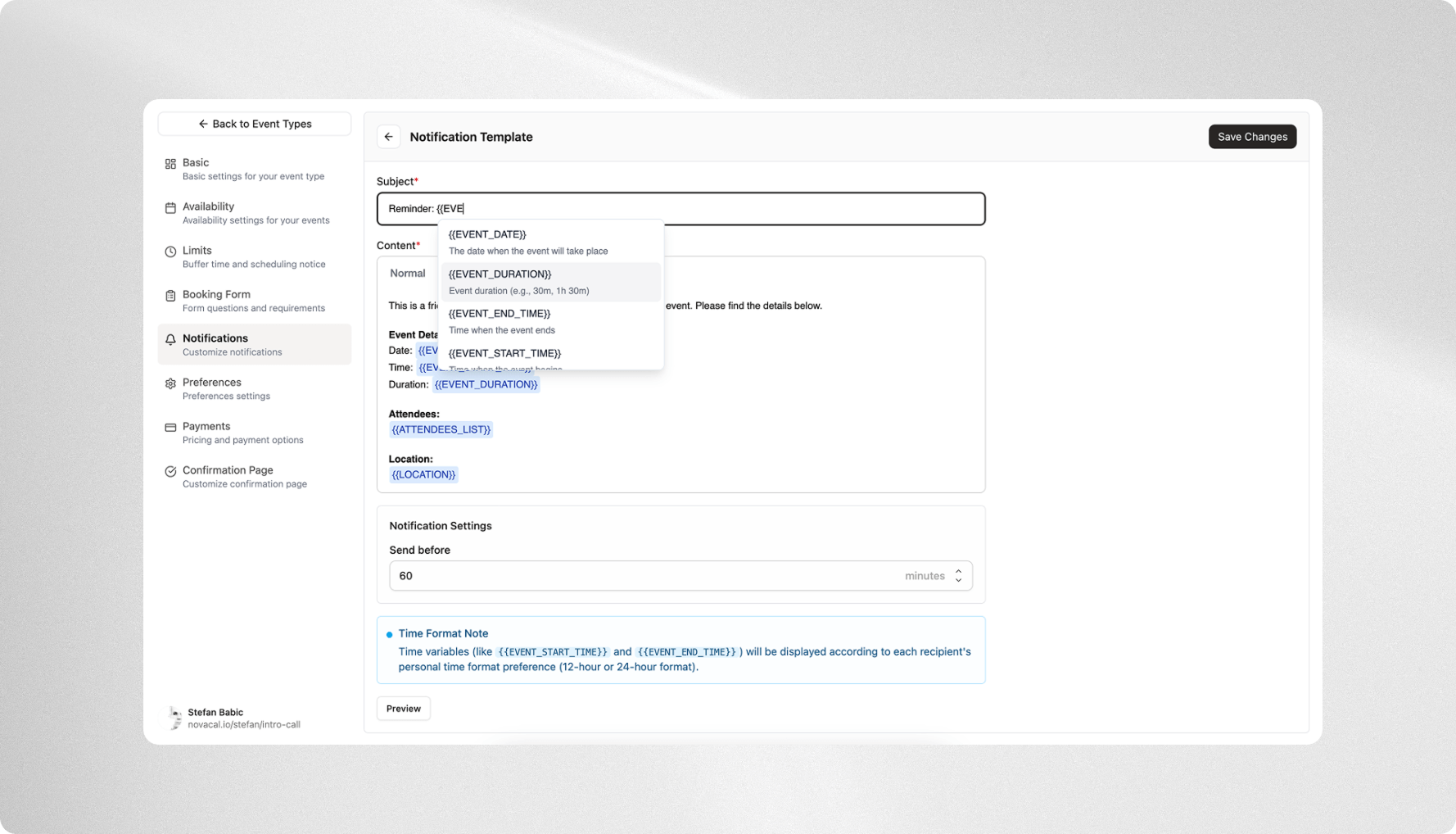Open Preferences via gear icon

click(x=170, y=383)
